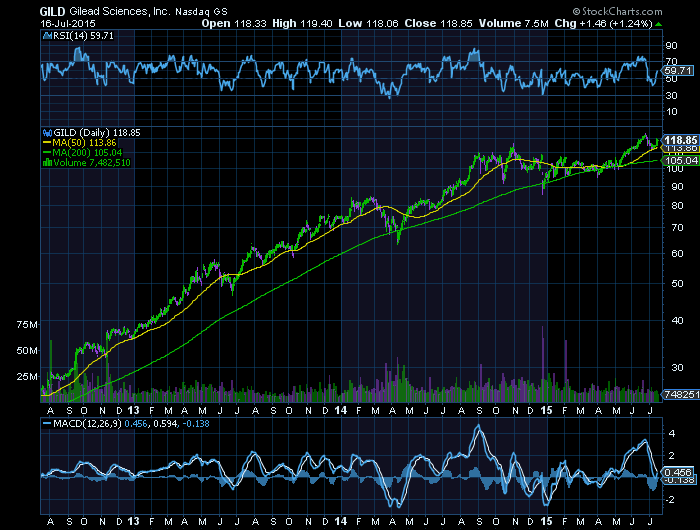700x530 pixels.
Task: Click the 748251 volume tag on right axis
Action: click(x=680, y=394)
